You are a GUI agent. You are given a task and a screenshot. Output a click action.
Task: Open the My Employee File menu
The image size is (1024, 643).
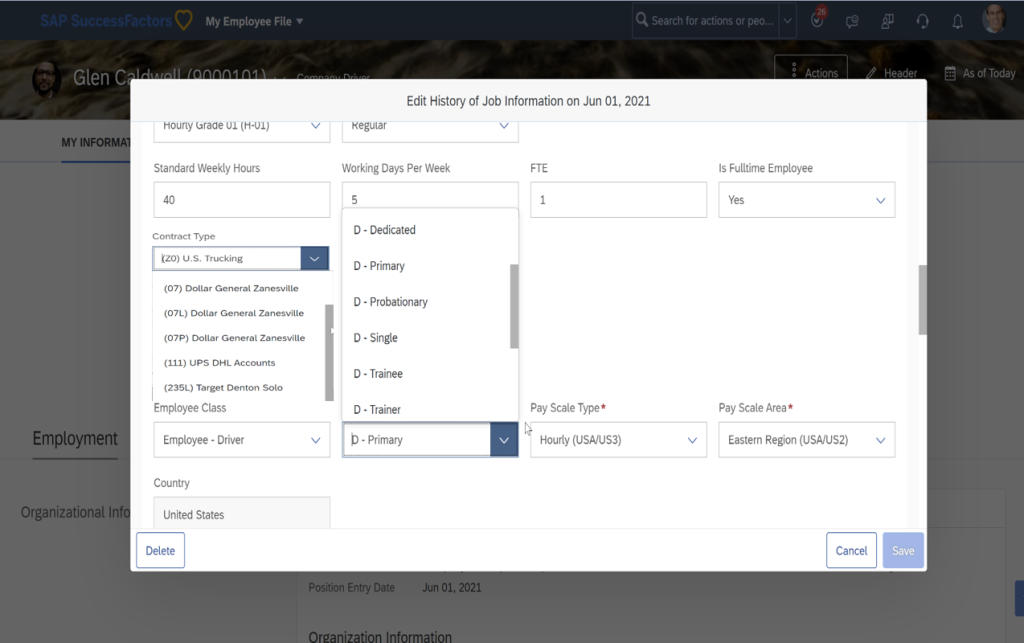254,22
